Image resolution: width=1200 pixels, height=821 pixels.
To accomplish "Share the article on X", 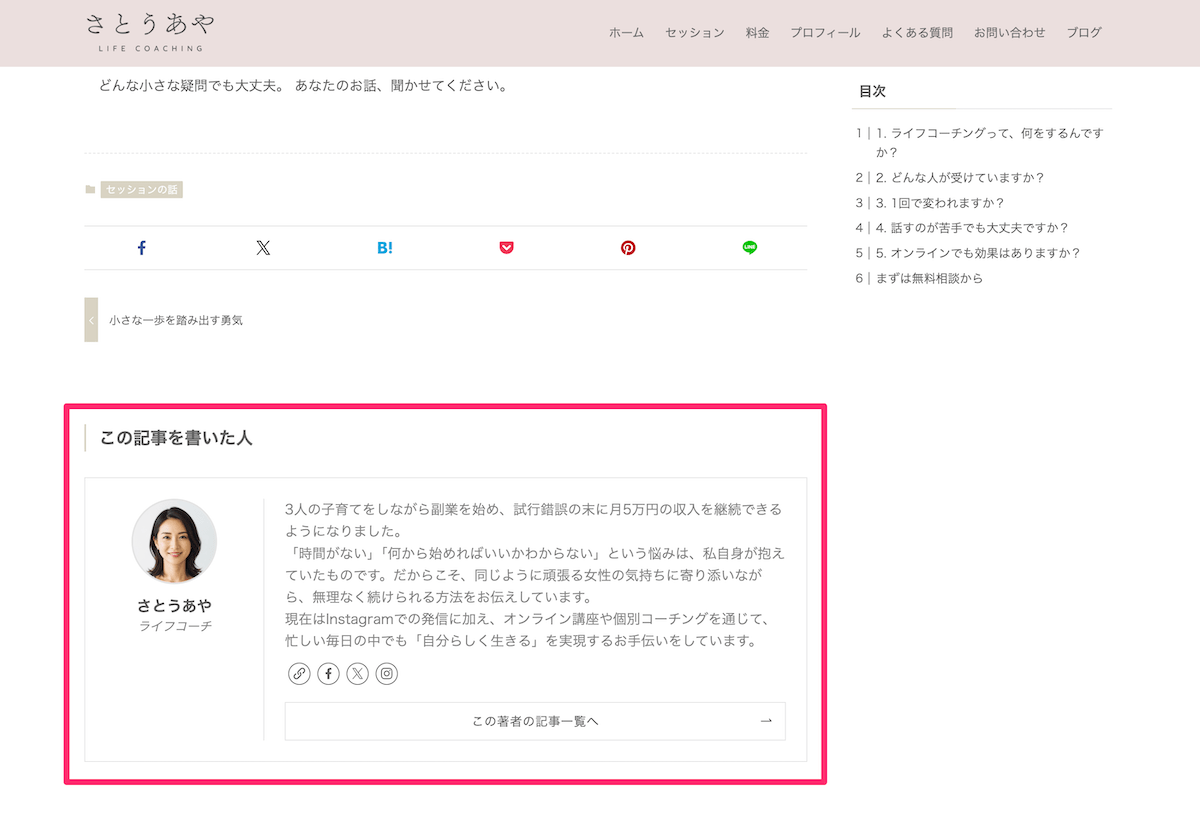I will click(x=263, y=247).
